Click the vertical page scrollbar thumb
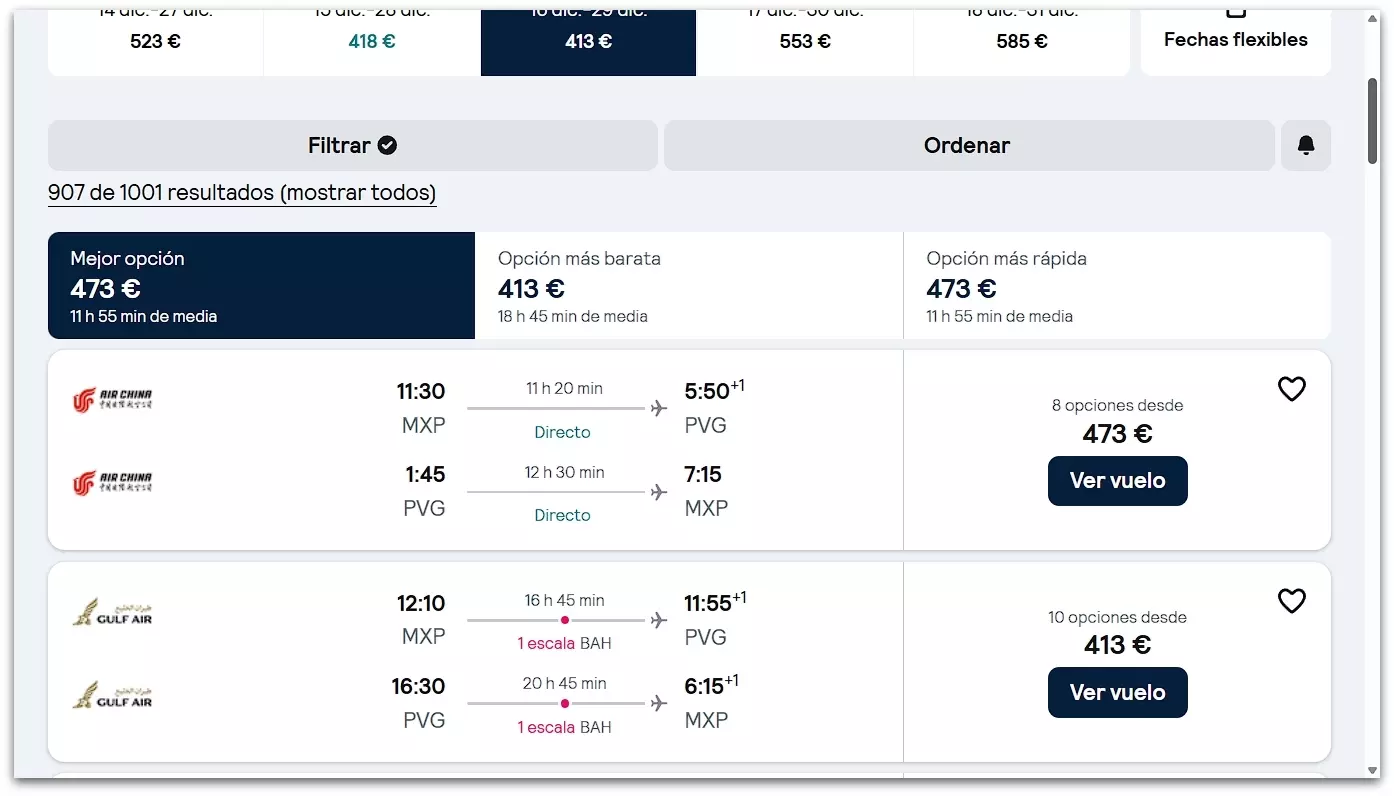This screenshot has height=796, width=1394. pyautogui.click(x=1373, y=120)
